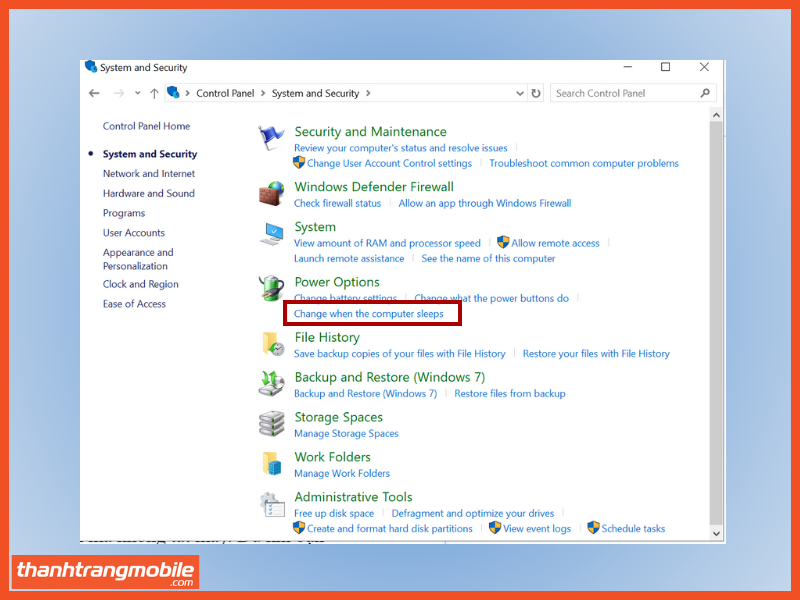Open the System monitor icon
800x600 pixels.
pyautogui.click(x=271, y=234)
